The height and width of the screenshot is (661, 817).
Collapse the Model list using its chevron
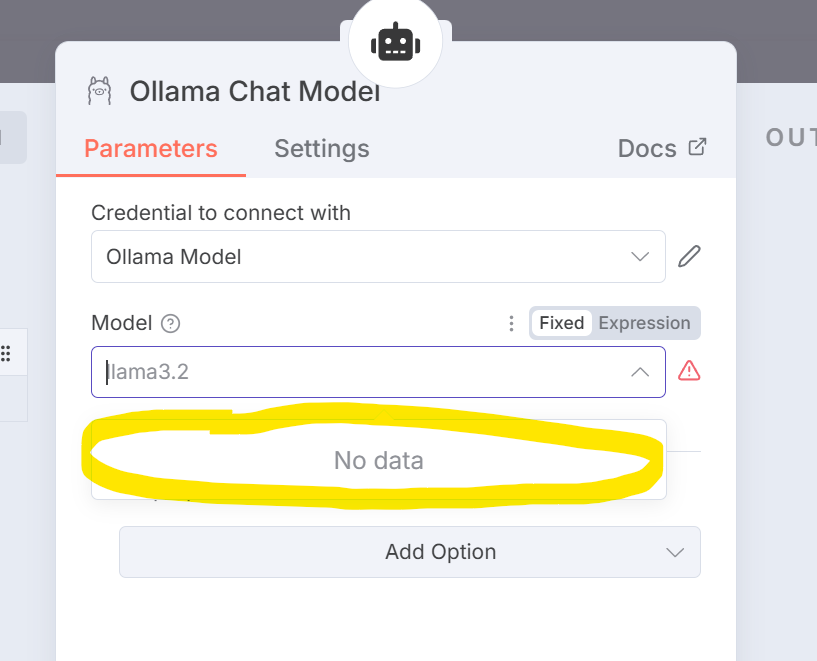coord(640,372)
